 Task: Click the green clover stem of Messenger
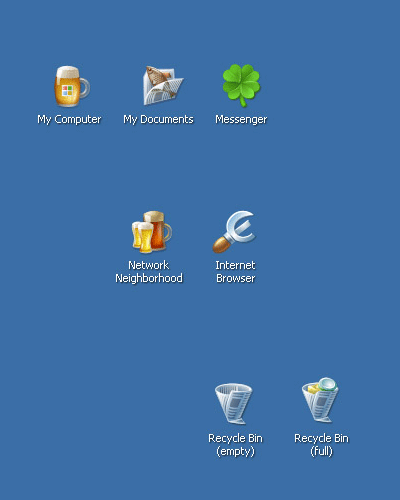click(243, 101)
